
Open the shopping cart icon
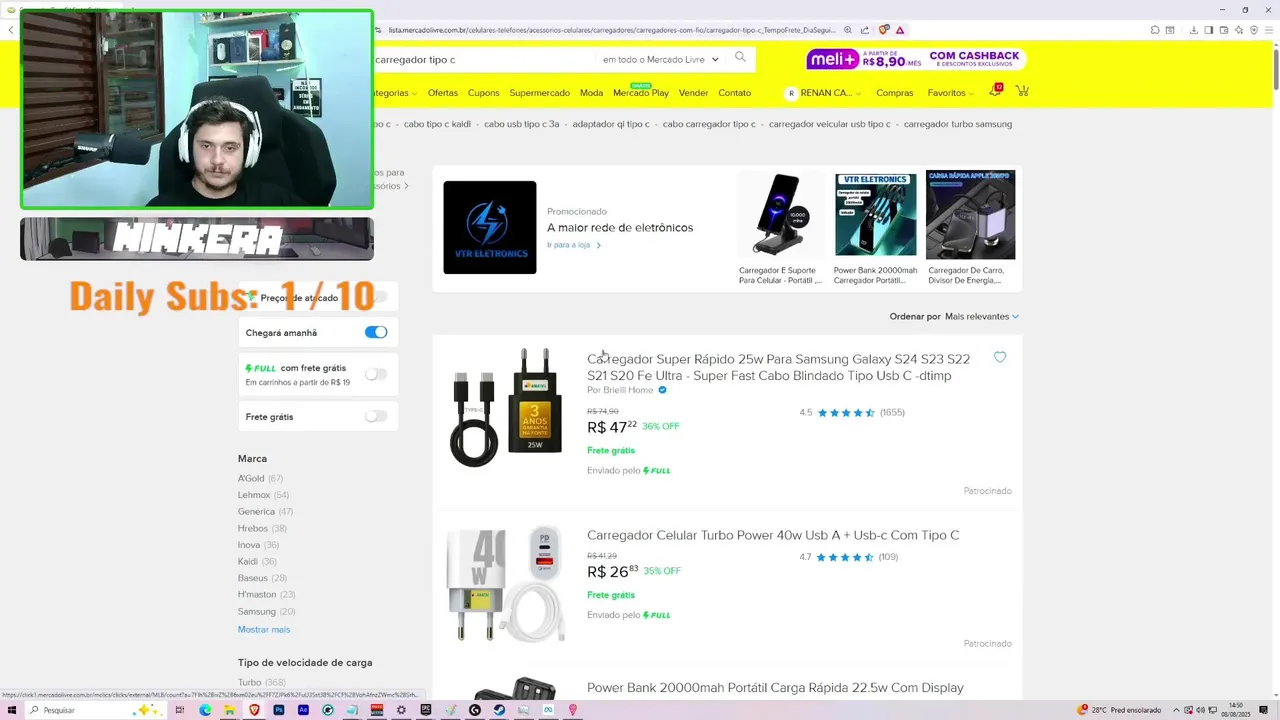(x=1022, y=91)
